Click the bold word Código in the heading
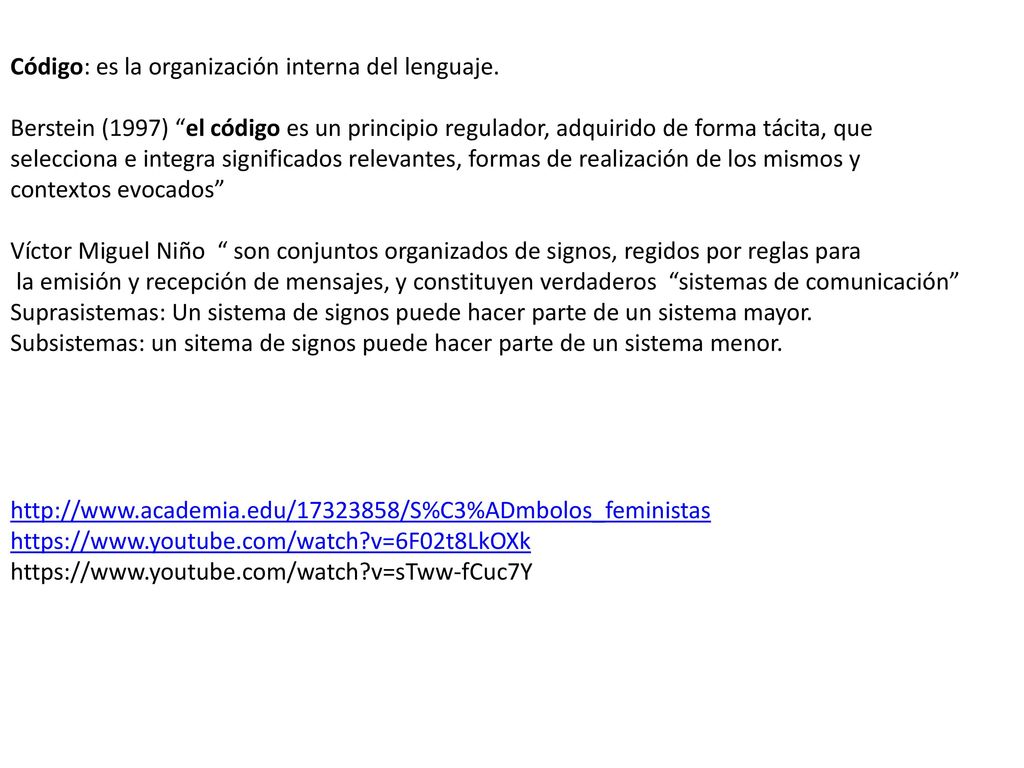 pyautogui.click(x=47, y=67)
